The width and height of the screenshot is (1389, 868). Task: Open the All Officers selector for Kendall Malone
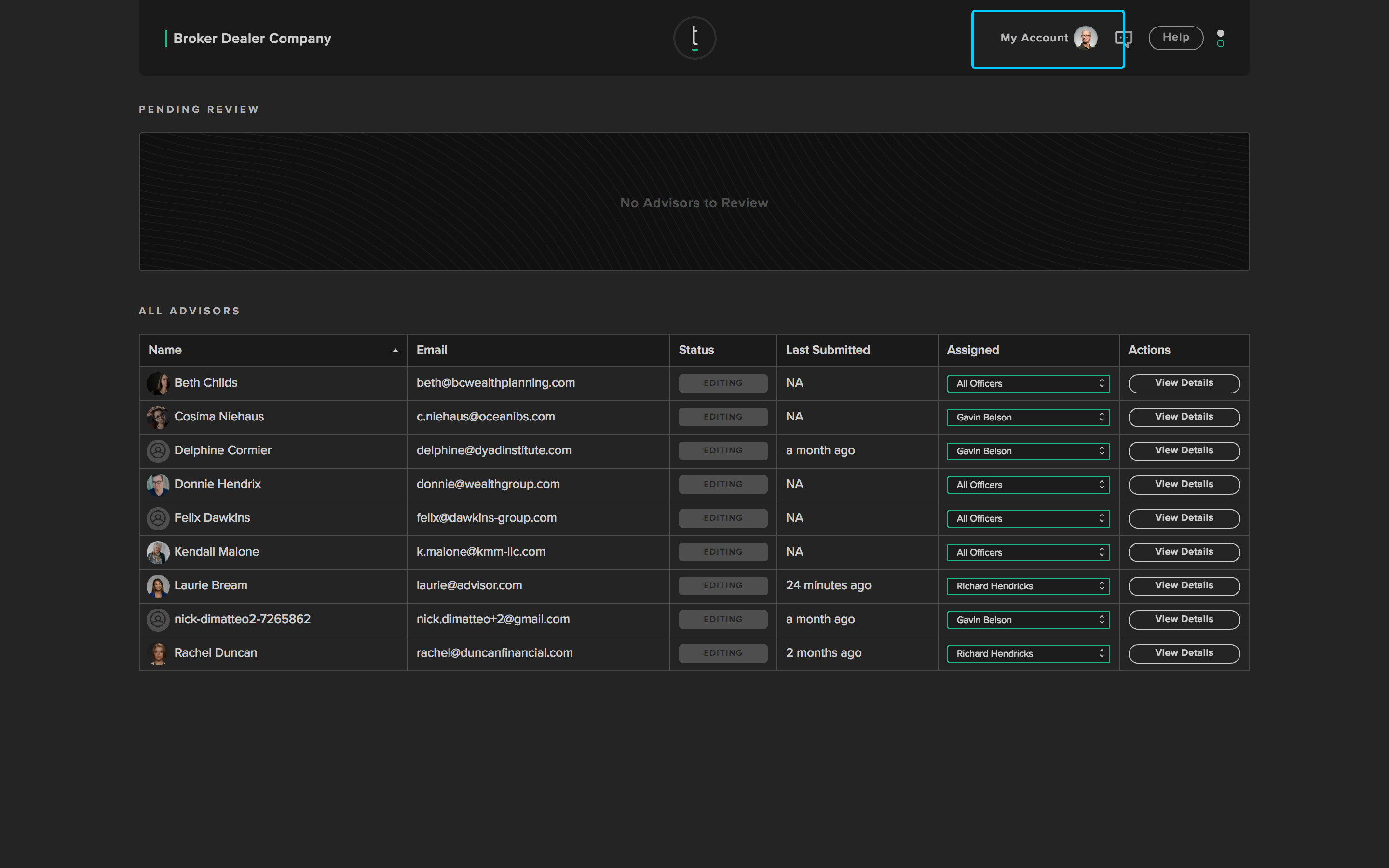(x=1027, y=552)
